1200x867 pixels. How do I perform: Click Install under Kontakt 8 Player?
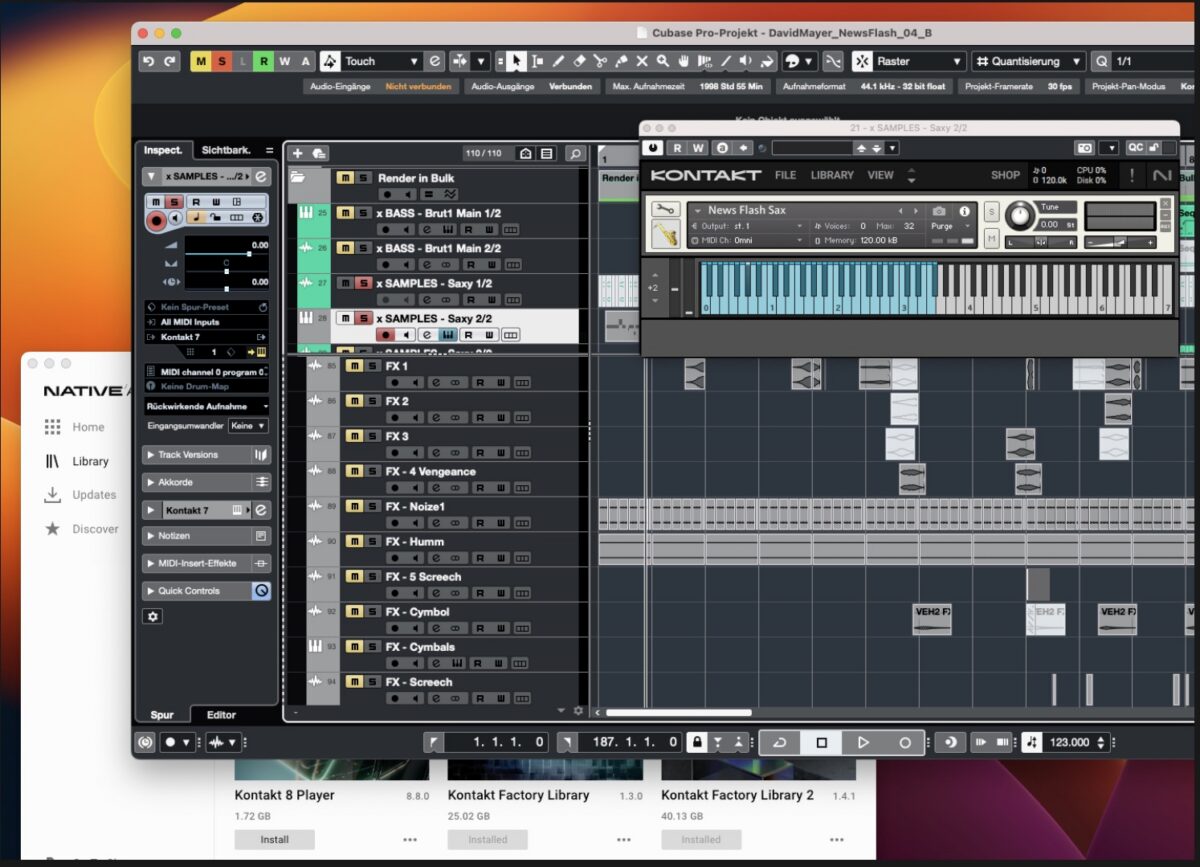[x=274, y=839]
